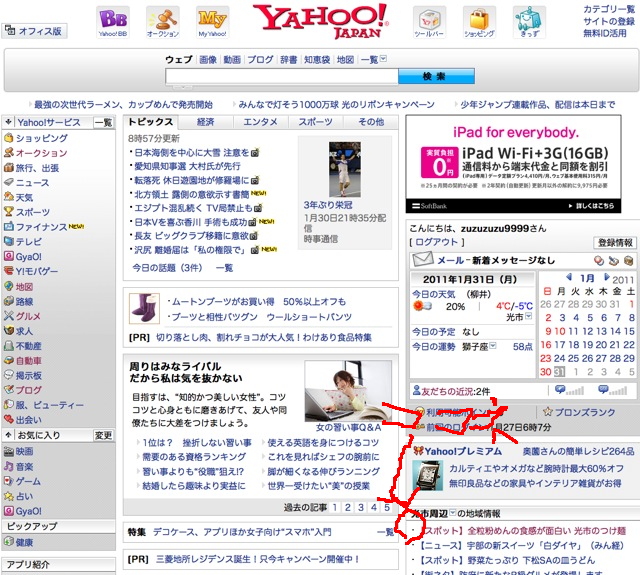Open 今日の話題 (3件) link
The width and height of the screenshot is (640, 575).
point(167,268)
